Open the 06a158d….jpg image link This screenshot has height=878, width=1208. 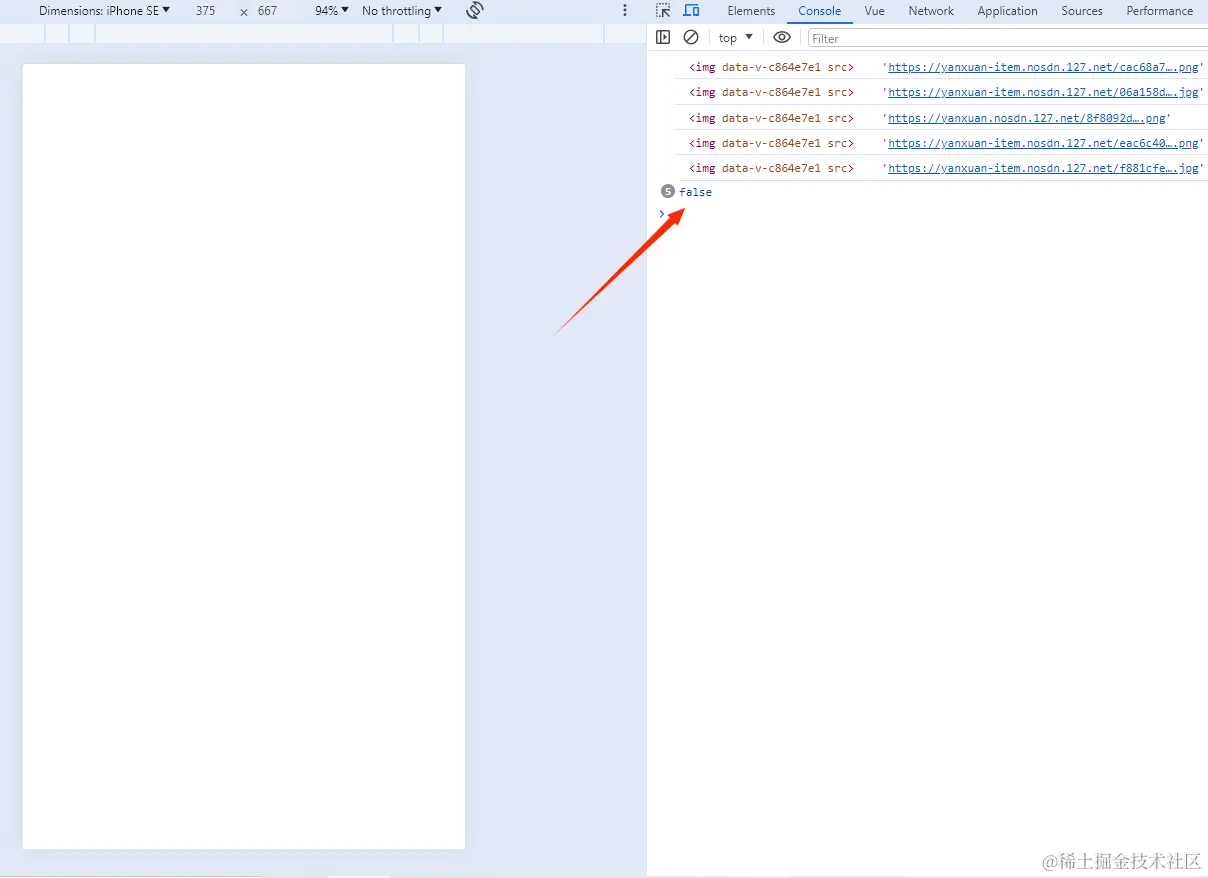[x=1043, y=92]
